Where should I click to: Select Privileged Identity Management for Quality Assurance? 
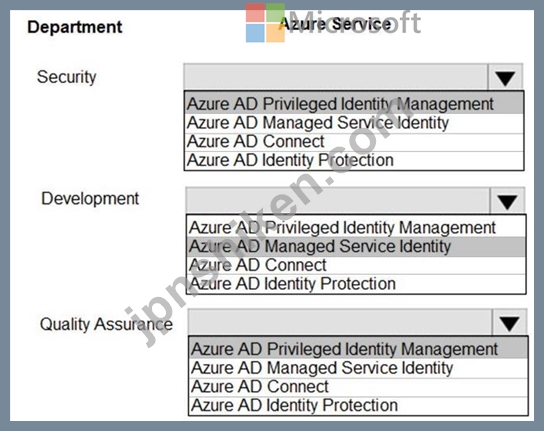click(x=358, y=349)
